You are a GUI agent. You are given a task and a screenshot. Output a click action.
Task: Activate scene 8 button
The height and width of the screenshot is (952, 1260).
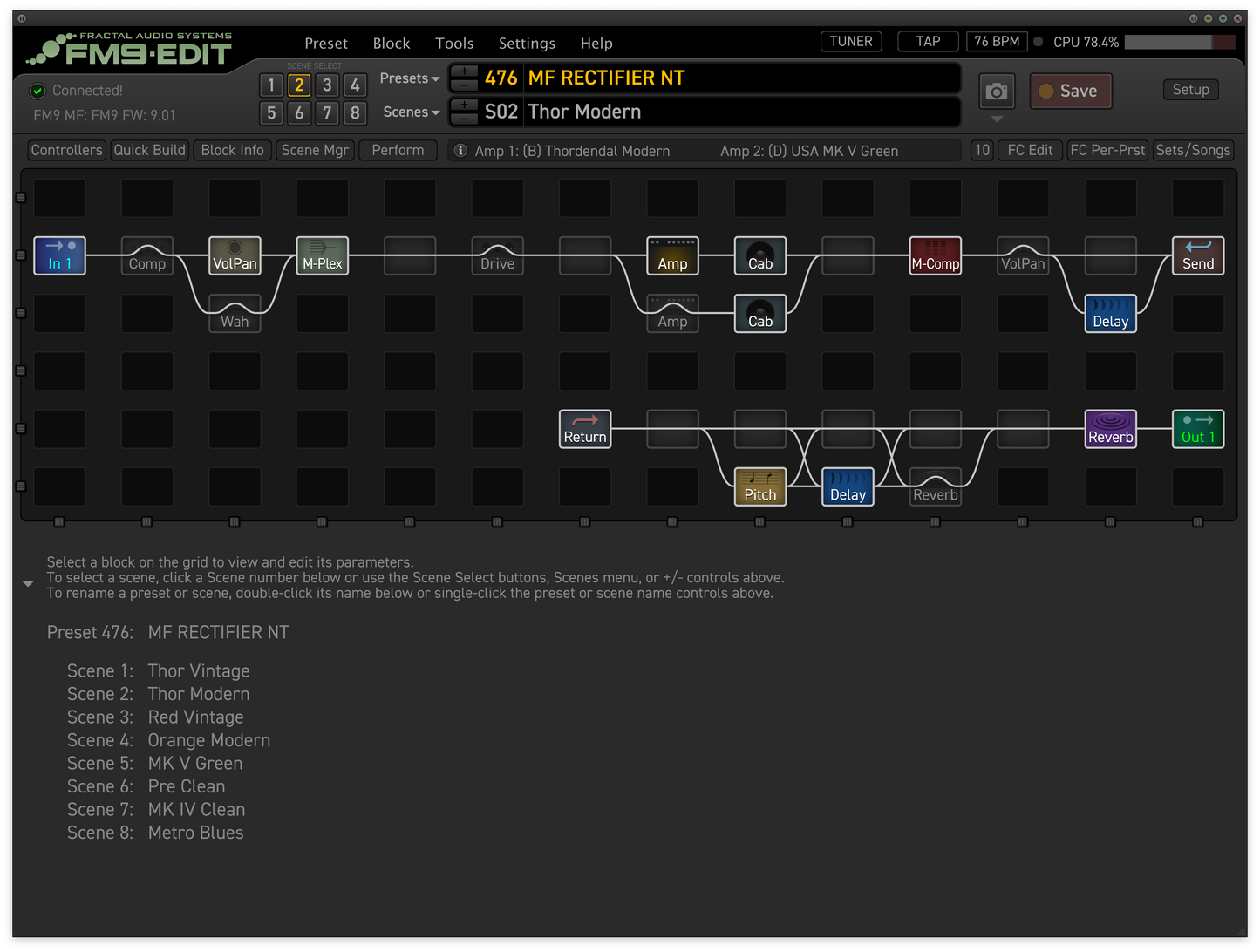tap(355, 113)
